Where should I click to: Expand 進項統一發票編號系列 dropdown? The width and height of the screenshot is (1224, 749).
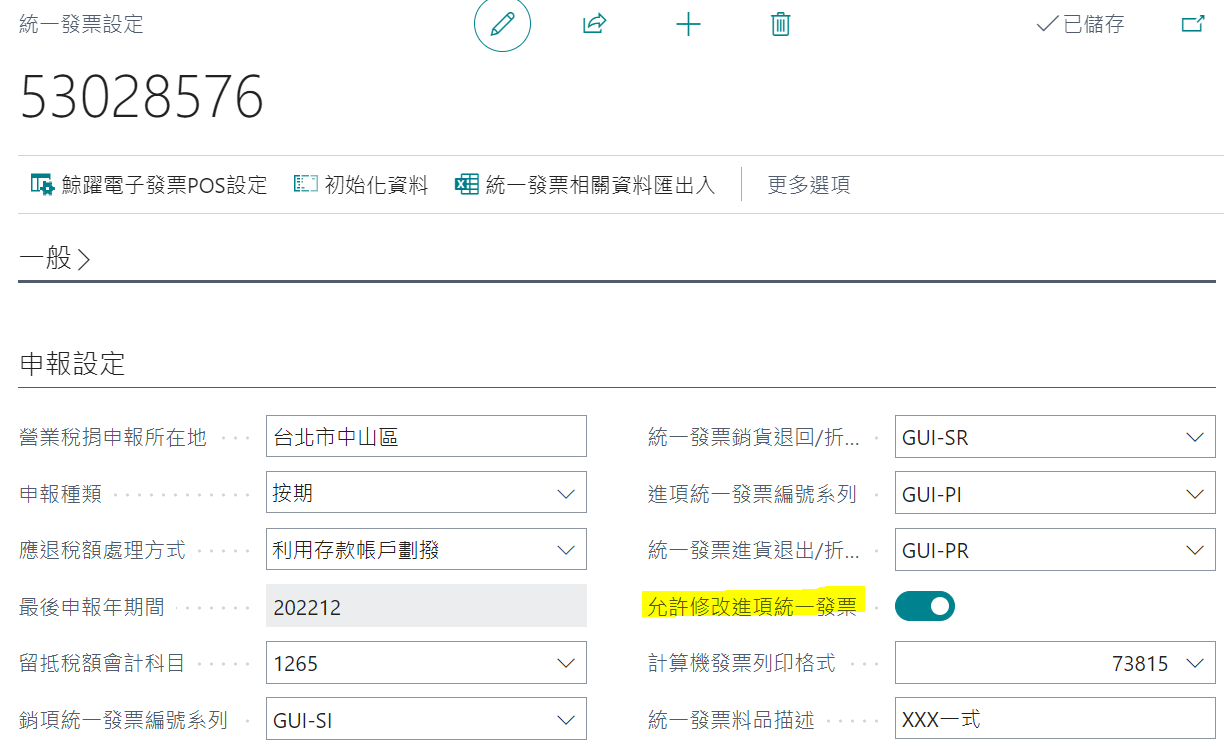(1194, 493)
